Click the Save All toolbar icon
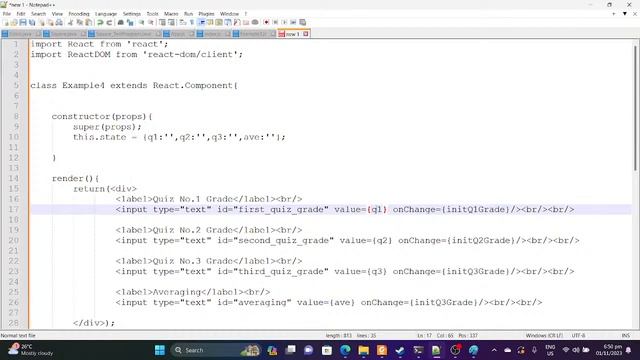The image size is (640, 360). pos(32,22)
